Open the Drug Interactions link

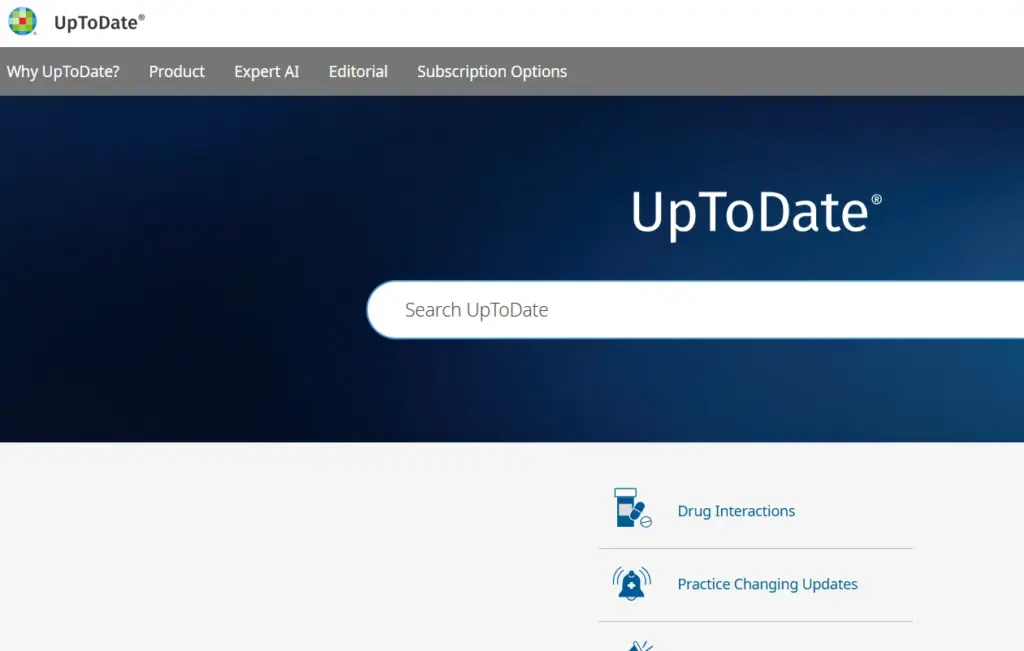coord(736,511)
